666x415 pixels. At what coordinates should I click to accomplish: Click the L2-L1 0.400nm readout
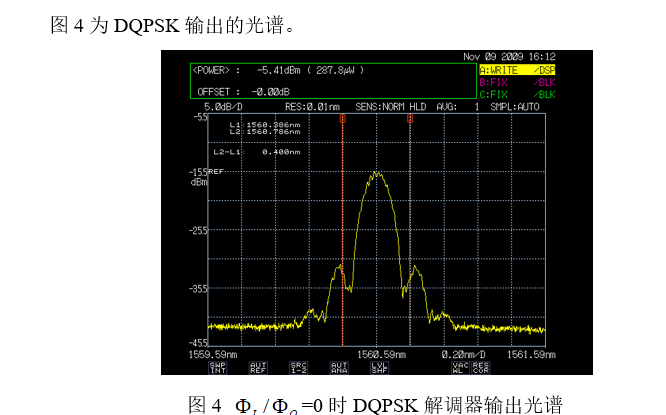(x=257, y=152)
